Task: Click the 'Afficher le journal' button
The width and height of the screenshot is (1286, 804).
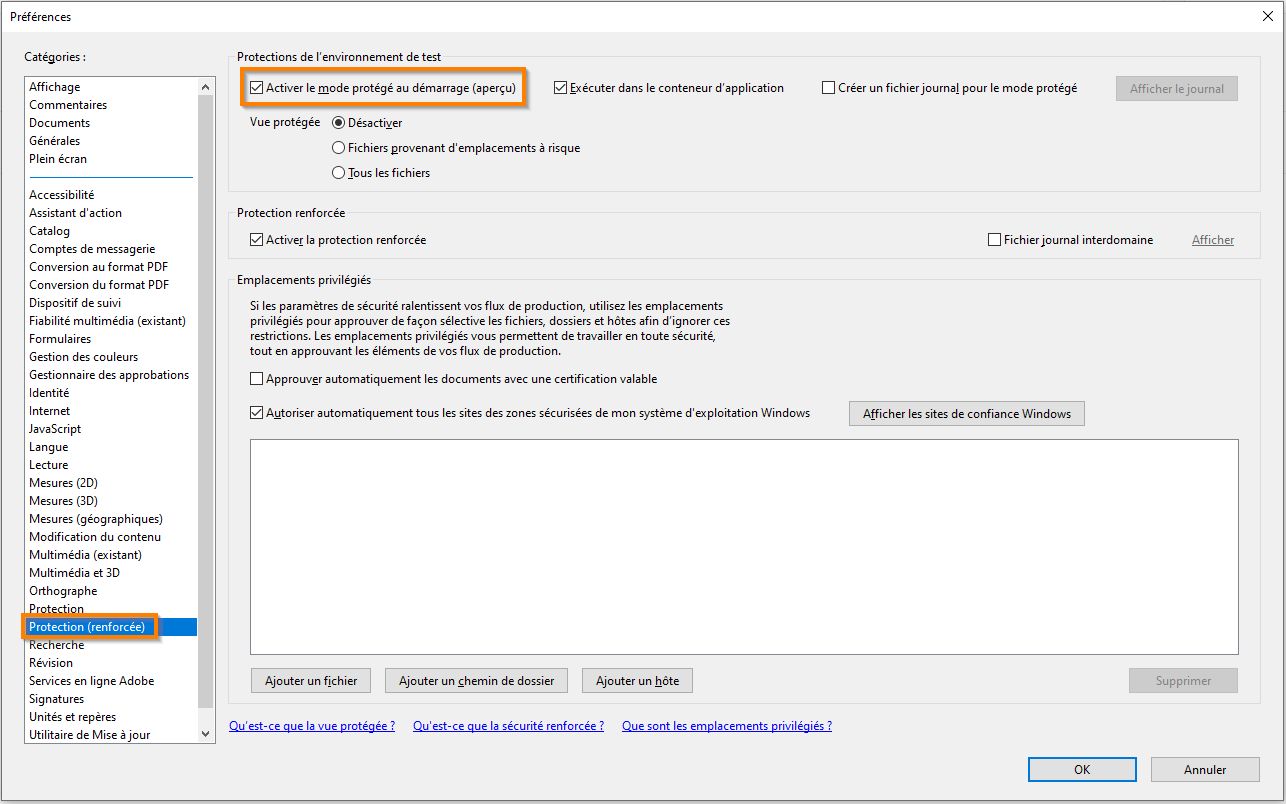Action: [x=1177, y=89]
